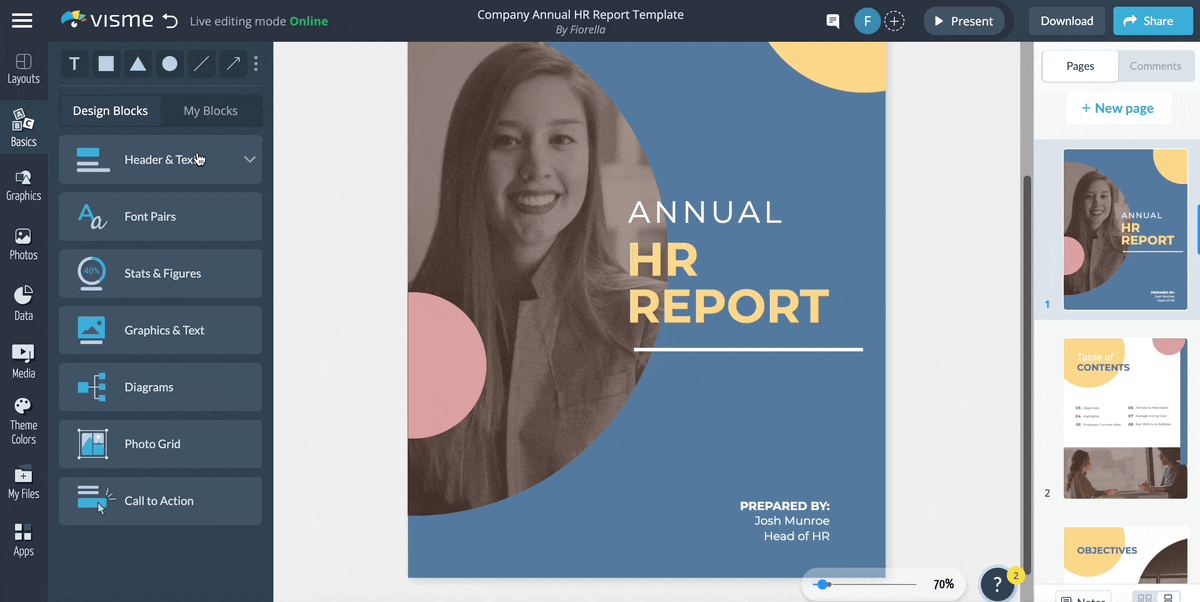Select the rectangle shape tool
Screen dimensions: 1200x602
tap(106, 63)
